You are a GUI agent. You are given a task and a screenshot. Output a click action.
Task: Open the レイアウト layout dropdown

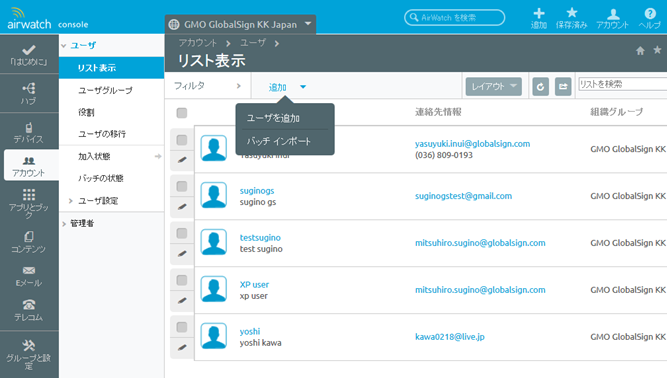pyautogui.click(x=493, y=87)
